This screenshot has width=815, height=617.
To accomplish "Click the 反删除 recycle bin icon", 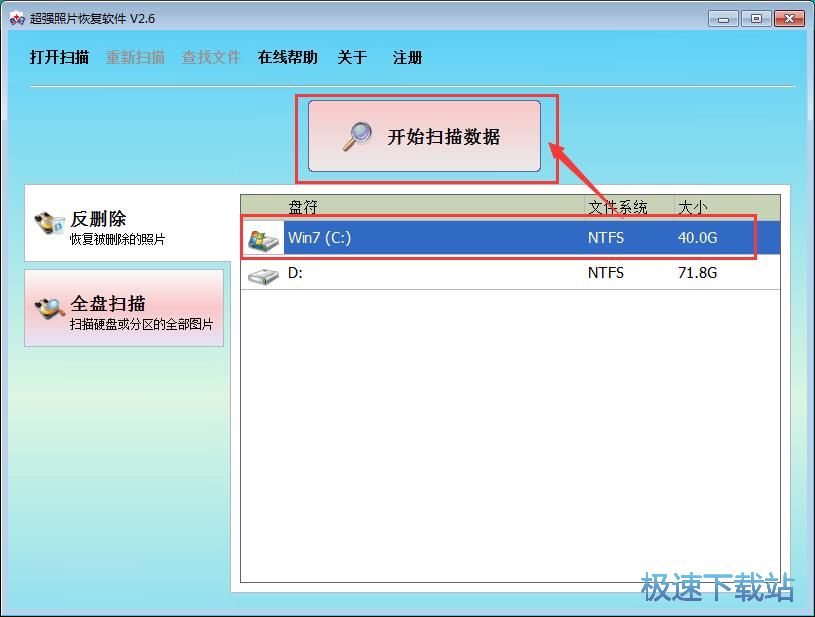I will coord(49,224).
